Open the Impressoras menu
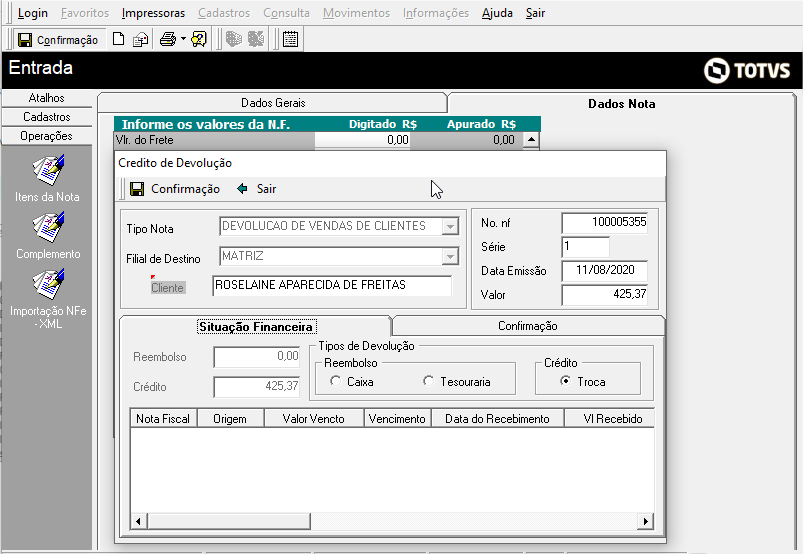This screenshot has width=803, height=554. pyautogui.click(x=153, y=13)
